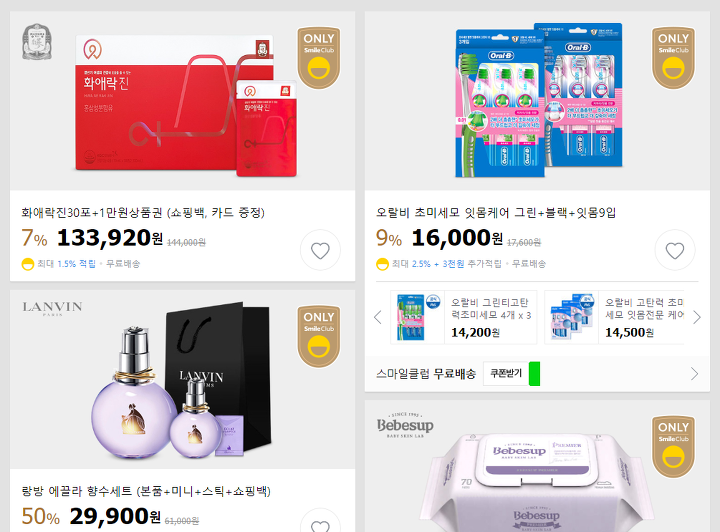Select 오랄비 고탄력 초미세모 14,500원 item
Viewport: 720px width, 532px height.
[x=614, y=317]
